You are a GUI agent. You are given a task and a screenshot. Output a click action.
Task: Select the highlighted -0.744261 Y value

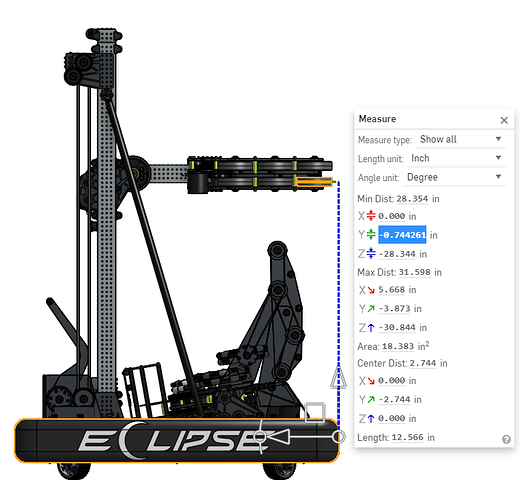[402, 235]
